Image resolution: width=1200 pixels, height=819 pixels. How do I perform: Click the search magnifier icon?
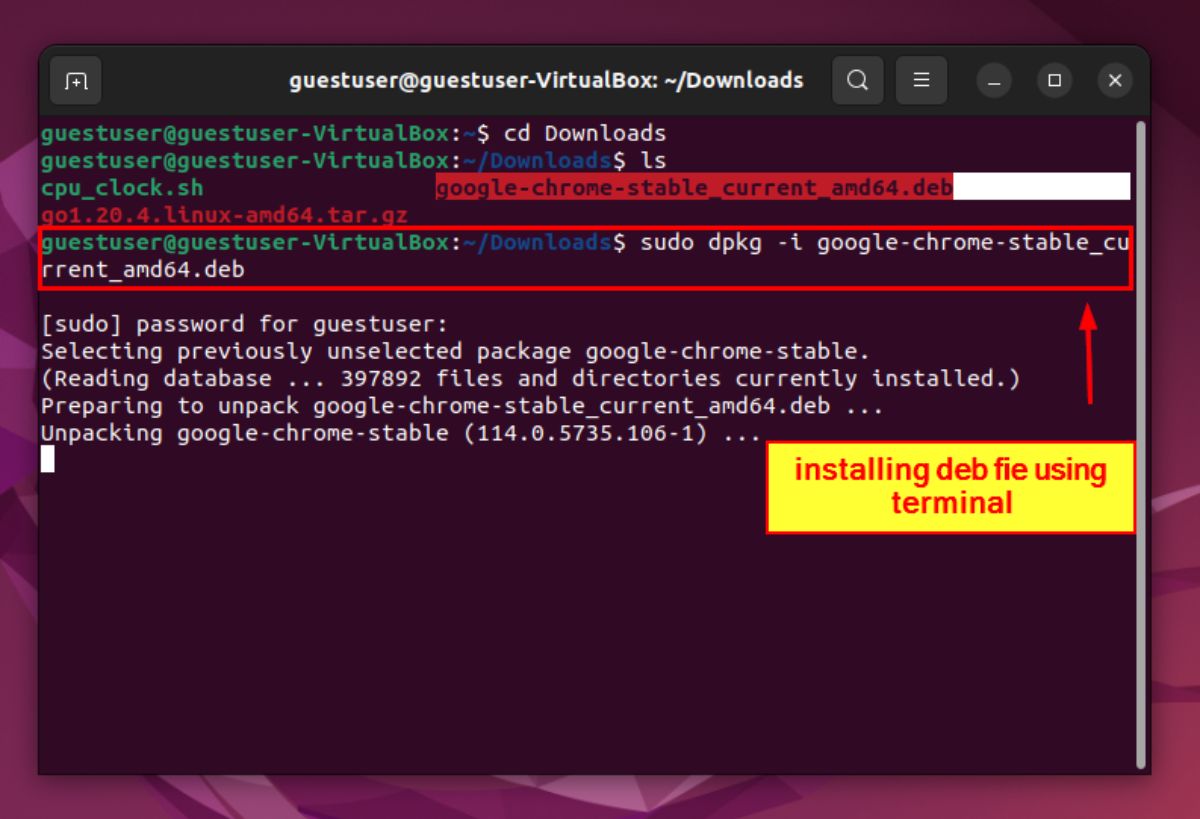[858, 80]
